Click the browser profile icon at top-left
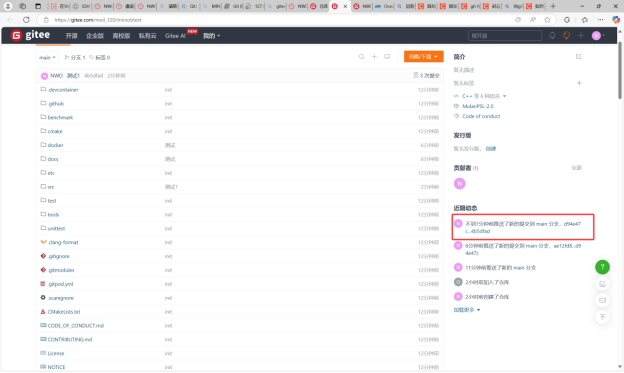 [x=8, y=6]
